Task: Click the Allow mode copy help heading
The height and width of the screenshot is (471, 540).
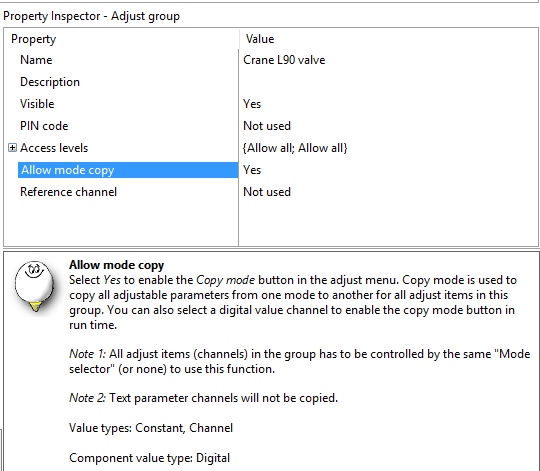Action: 116,265
